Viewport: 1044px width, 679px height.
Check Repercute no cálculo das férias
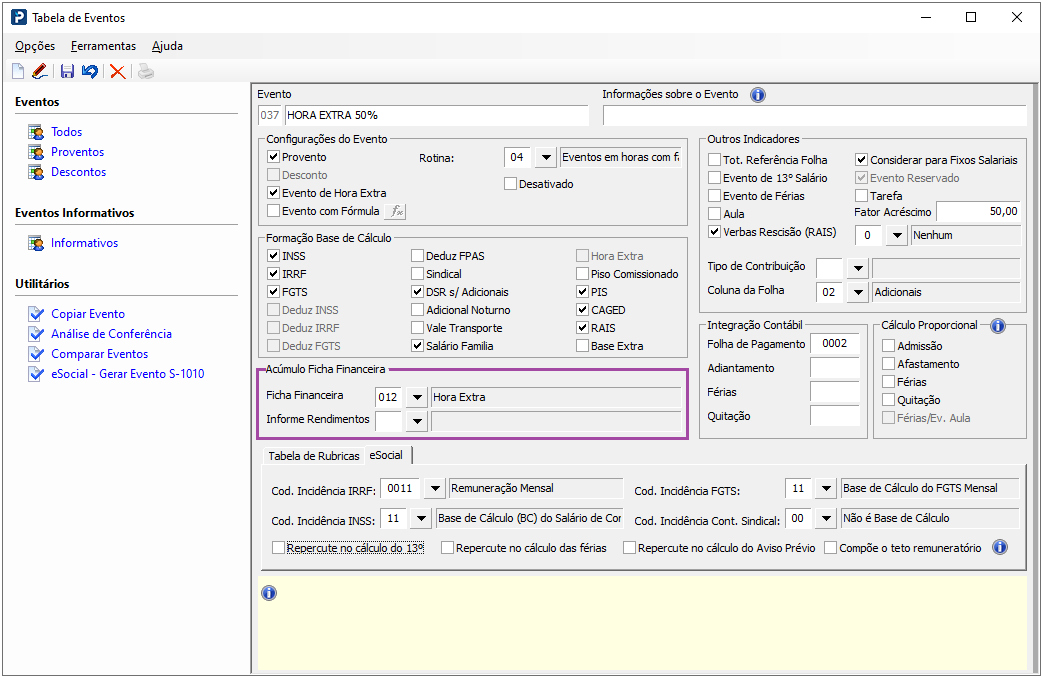pyautogui.click(x=447, y=548)
